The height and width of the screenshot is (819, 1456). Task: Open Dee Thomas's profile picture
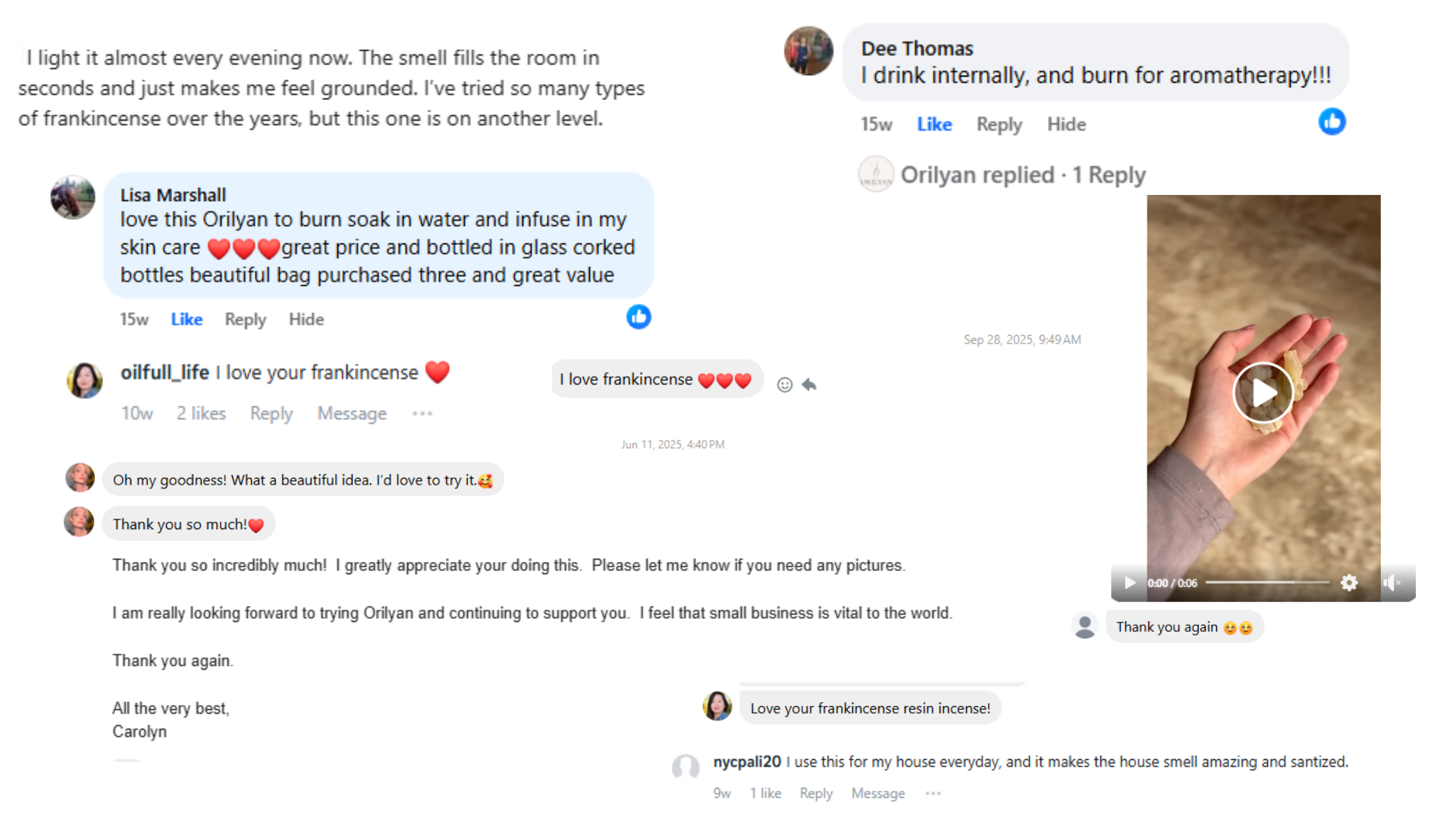[x=808, y=51]
